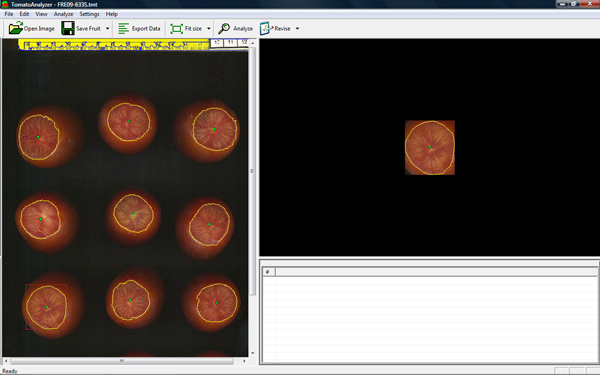Click the Analyze magnifying glass icon
This screenshot has height=375, width=600.
coord(224,28)
